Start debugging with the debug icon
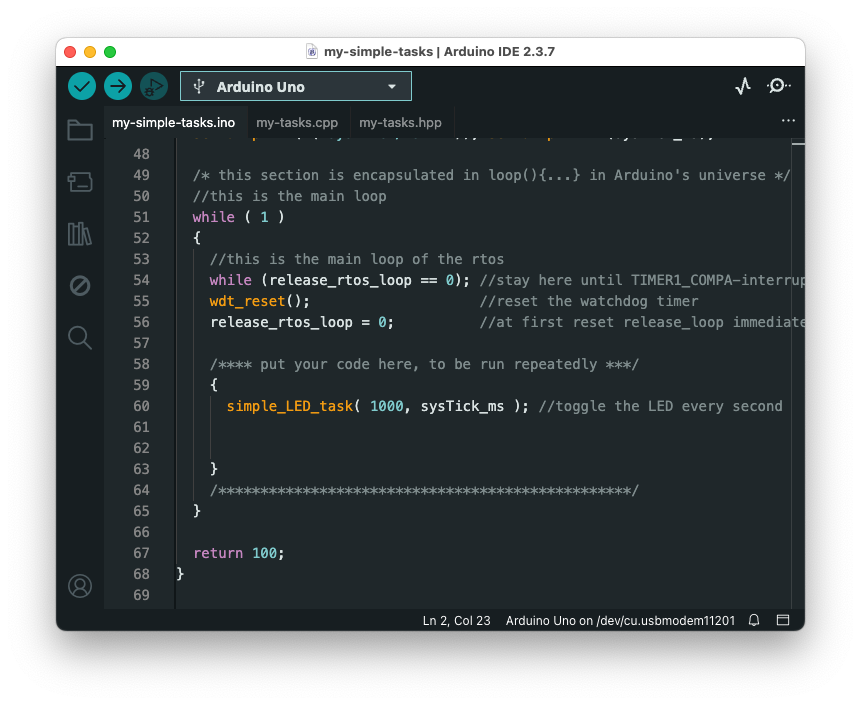This screenshot has height=705, width=861. coord(154,86)
